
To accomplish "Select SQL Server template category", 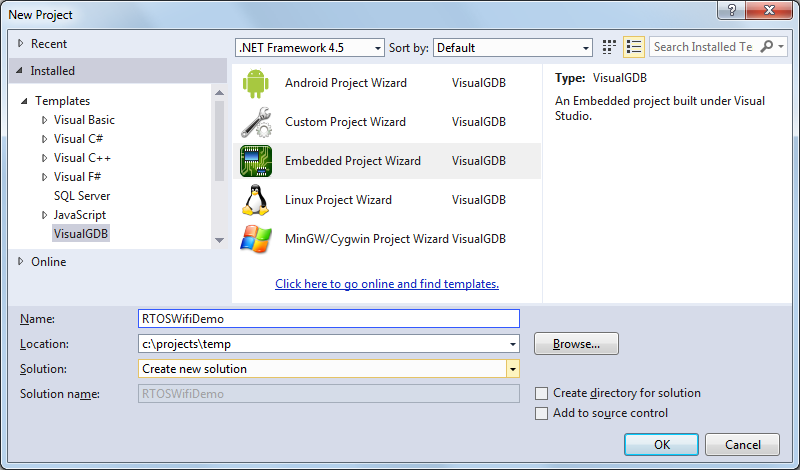I will tap(82, 196).
